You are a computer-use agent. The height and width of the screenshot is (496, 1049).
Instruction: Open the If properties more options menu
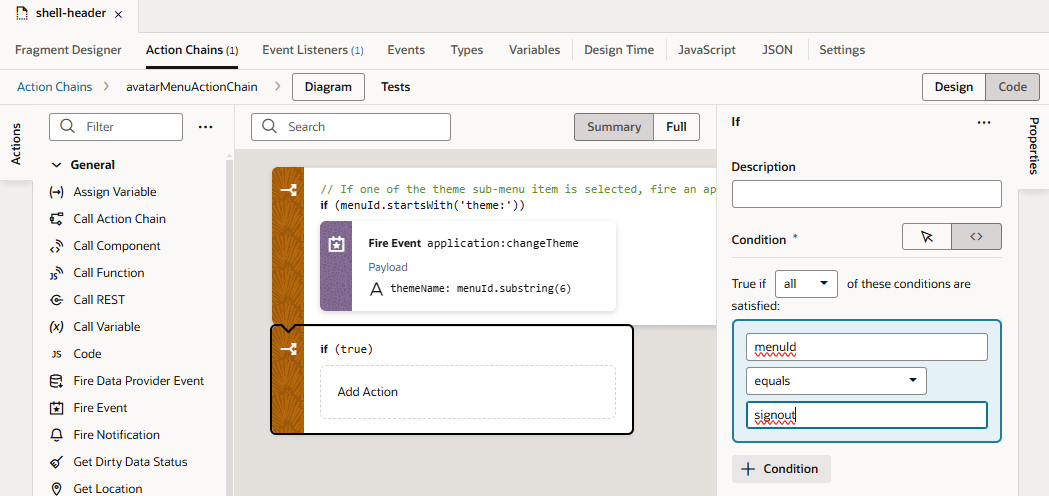[983, 122]
